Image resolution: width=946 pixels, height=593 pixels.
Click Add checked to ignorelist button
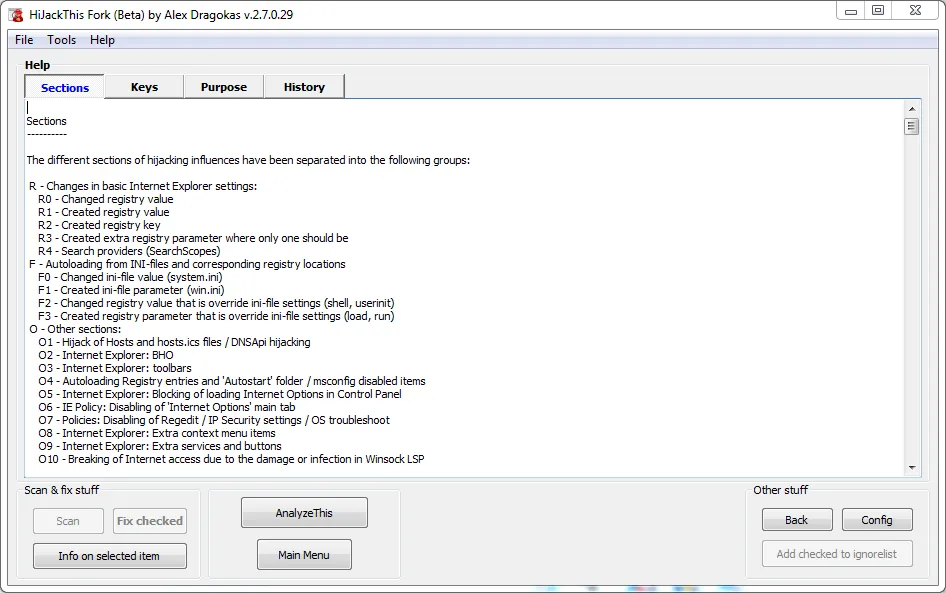[x=837, y=554]
